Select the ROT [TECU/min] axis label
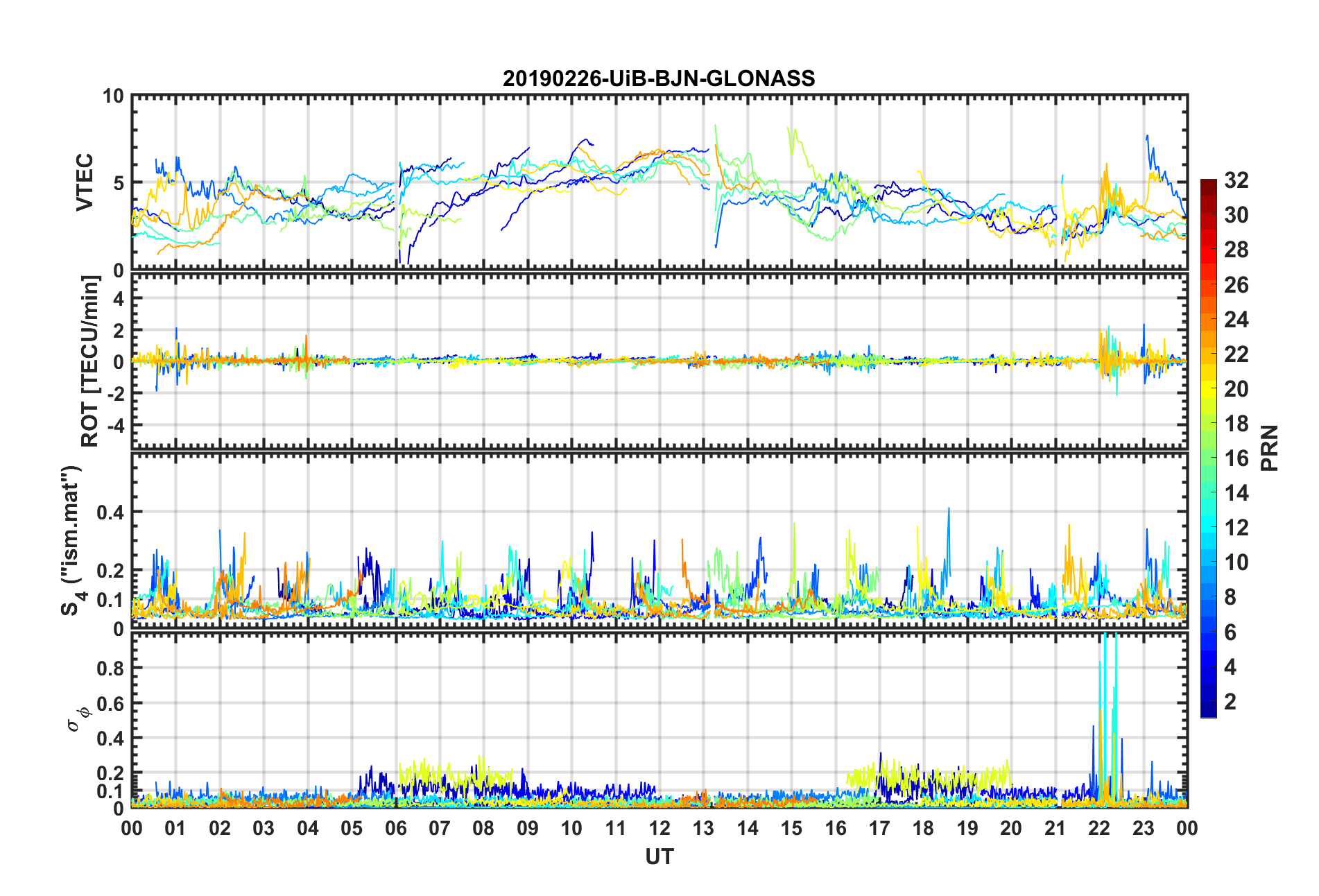 pyautogui.click(x=90, y=361)
